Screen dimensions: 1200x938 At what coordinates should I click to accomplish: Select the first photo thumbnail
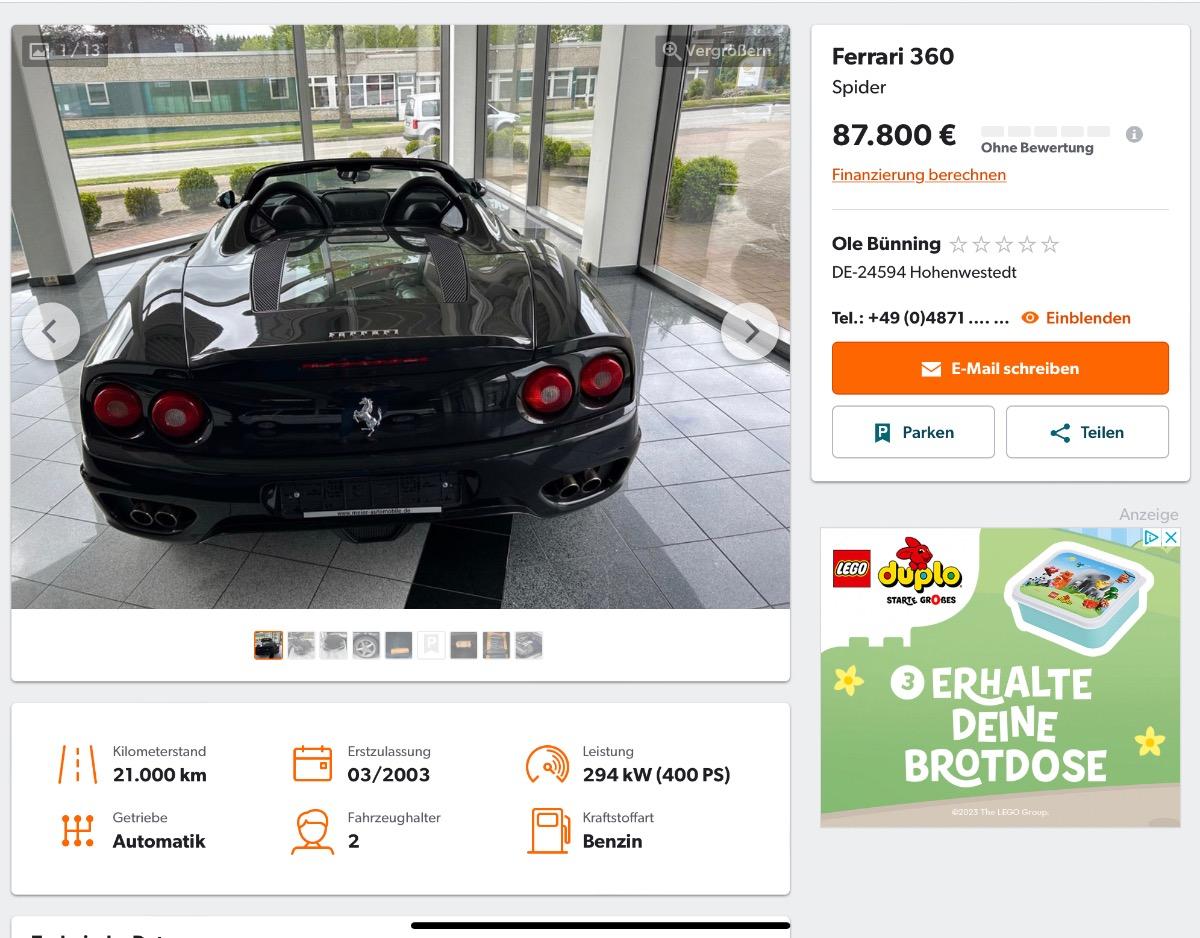(268, 645)
